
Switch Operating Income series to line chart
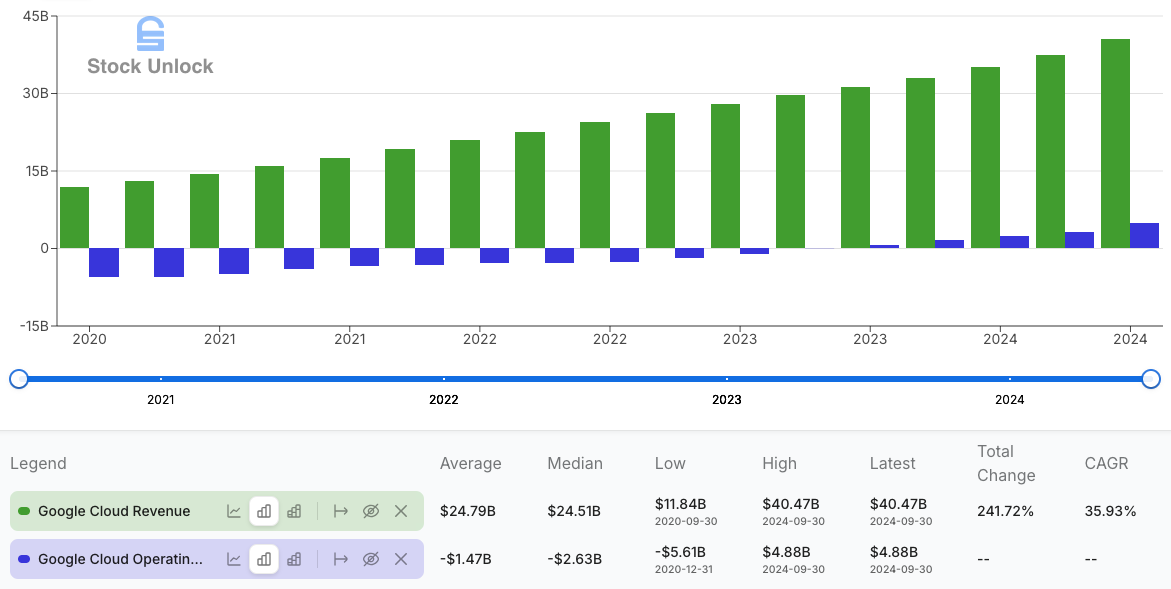tap(234, 559)
